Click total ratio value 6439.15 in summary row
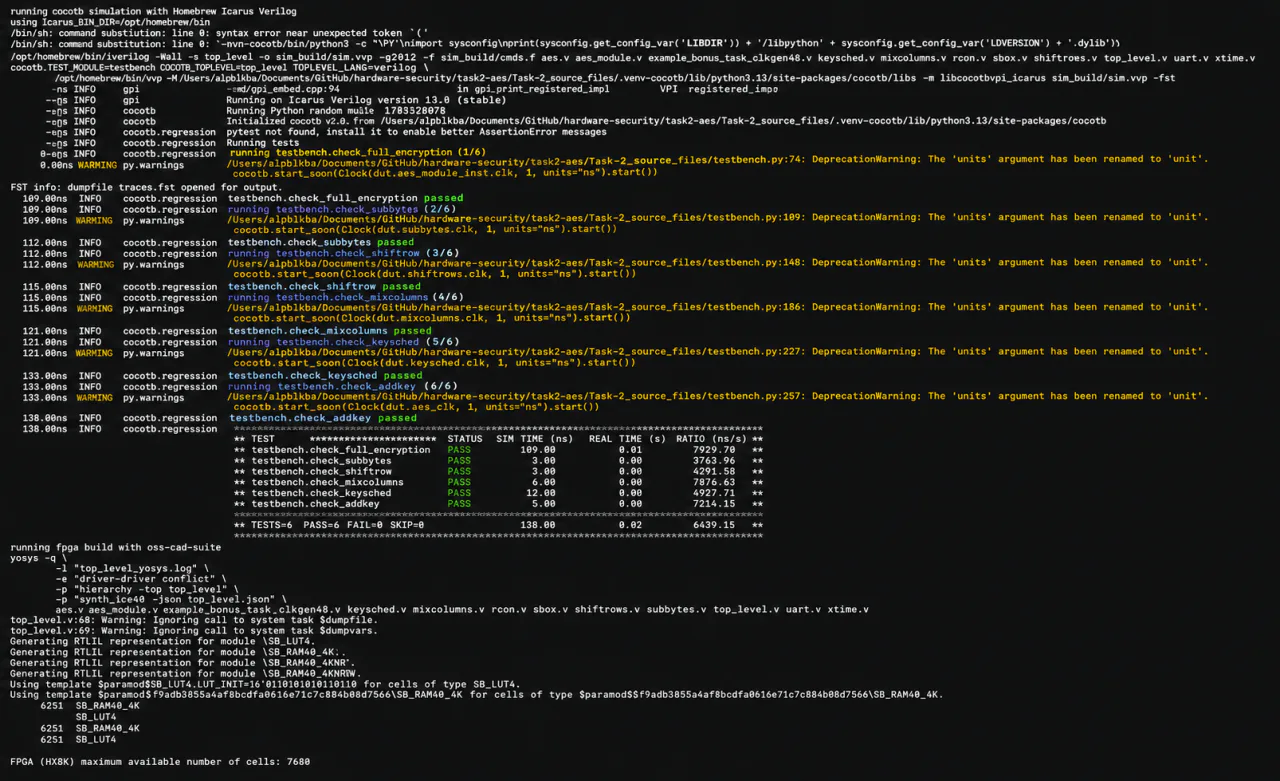Screen dimensions: 1280x781 714,525
